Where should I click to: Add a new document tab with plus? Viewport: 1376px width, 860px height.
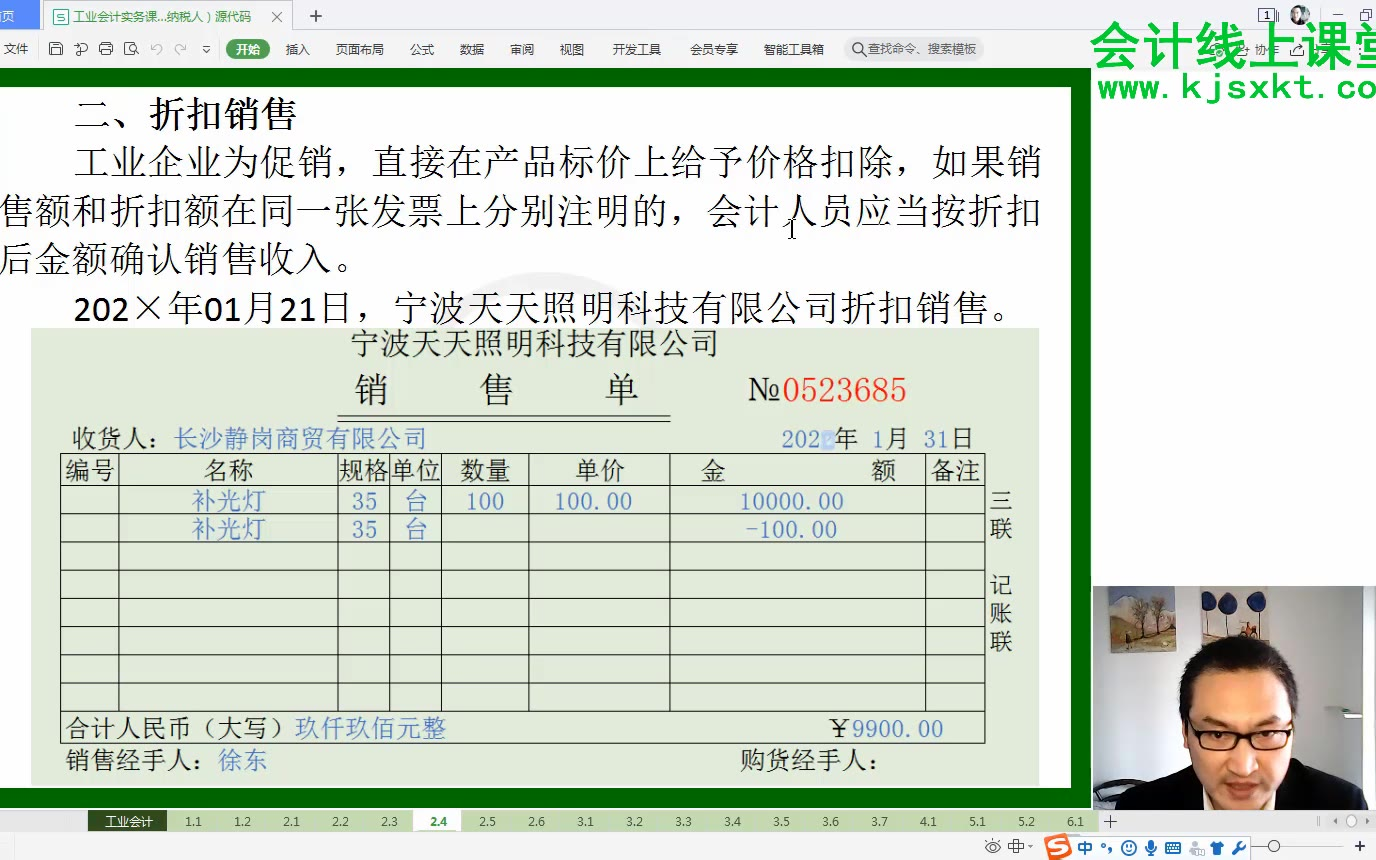316,16
